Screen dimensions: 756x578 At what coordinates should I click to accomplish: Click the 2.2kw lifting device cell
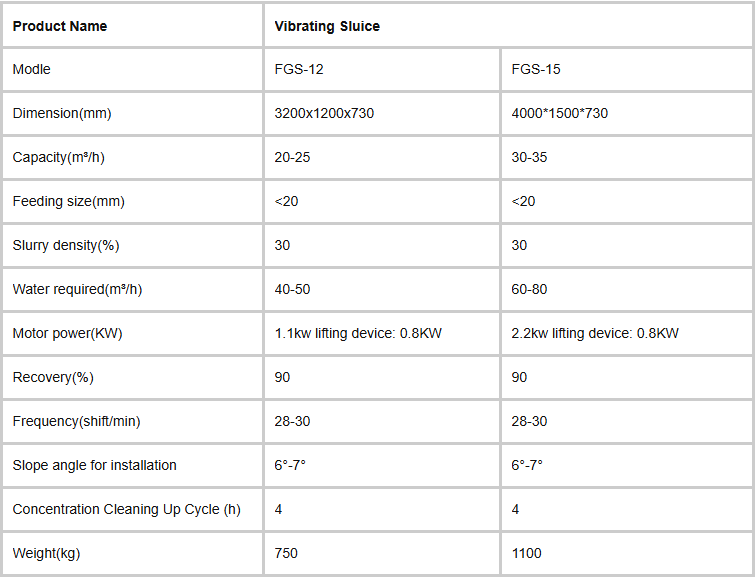point(595,334)
